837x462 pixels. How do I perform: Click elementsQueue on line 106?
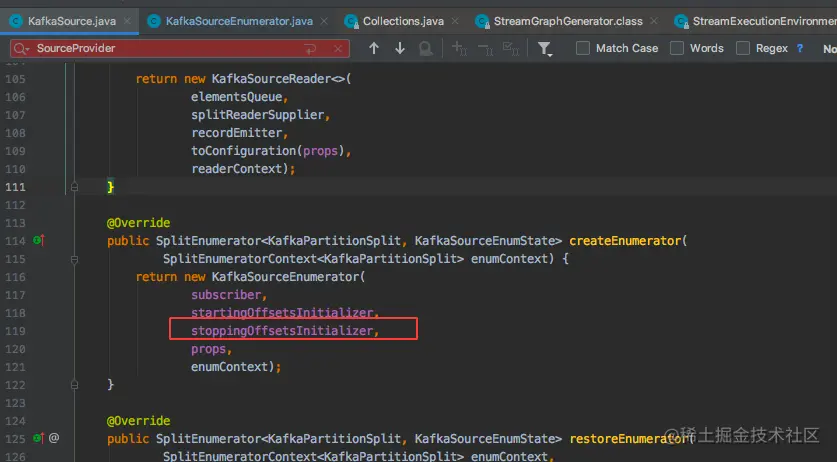tap(236, 97)
